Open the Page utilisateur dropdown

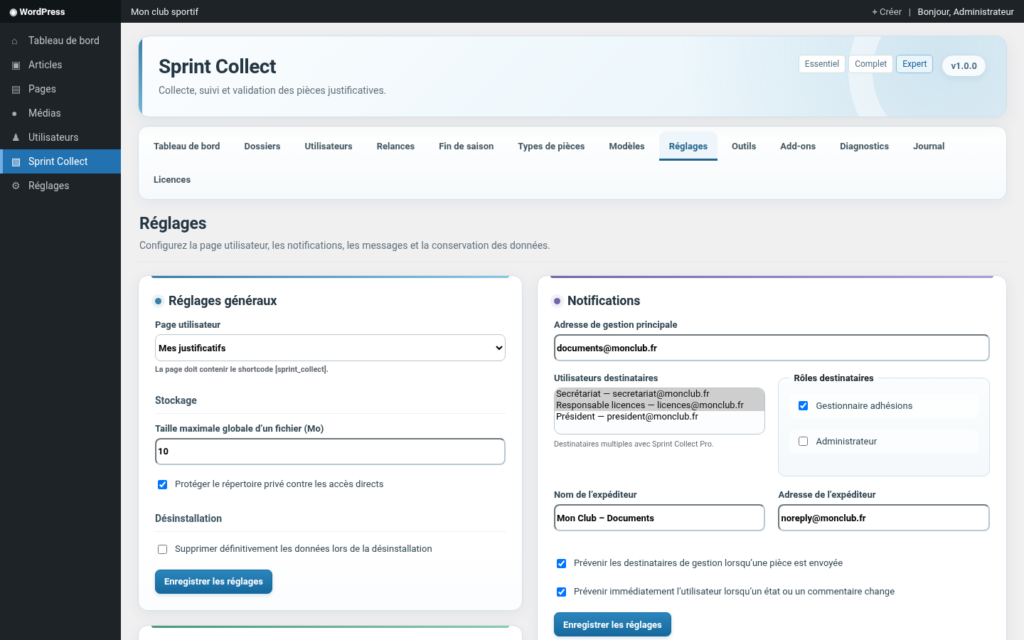coord(330,348)
